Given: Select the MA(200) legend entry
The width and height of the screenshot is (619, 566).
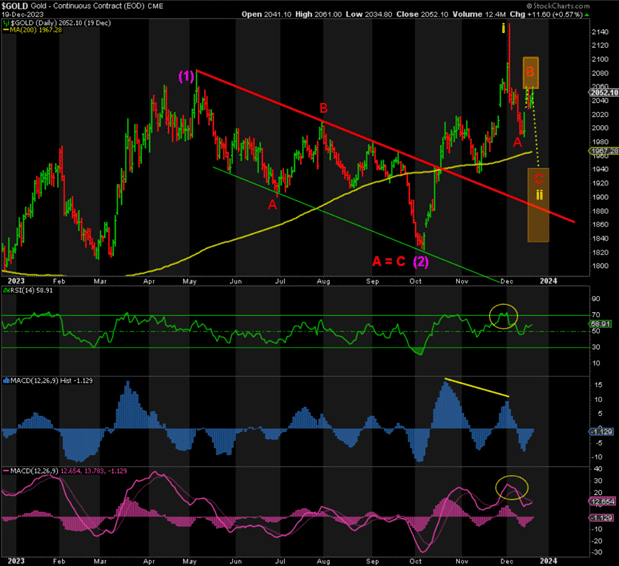Looking at the screenshot, I should click(x=35, y=28).
